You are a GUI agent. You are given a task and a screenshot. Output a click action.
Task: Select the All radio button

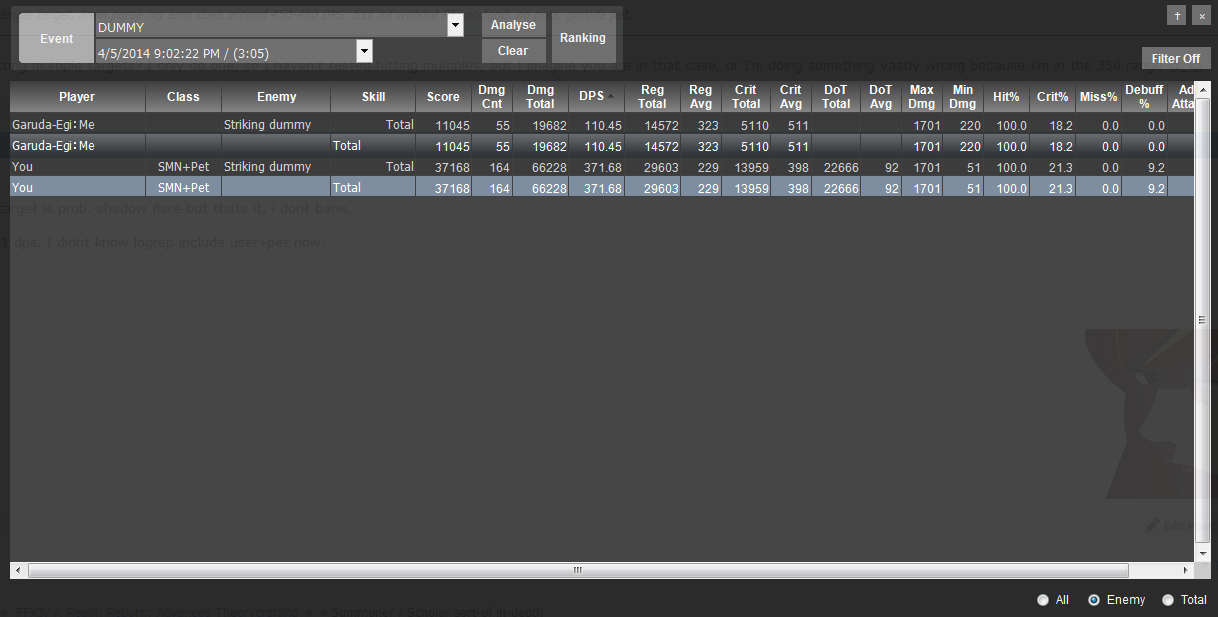1043,600
